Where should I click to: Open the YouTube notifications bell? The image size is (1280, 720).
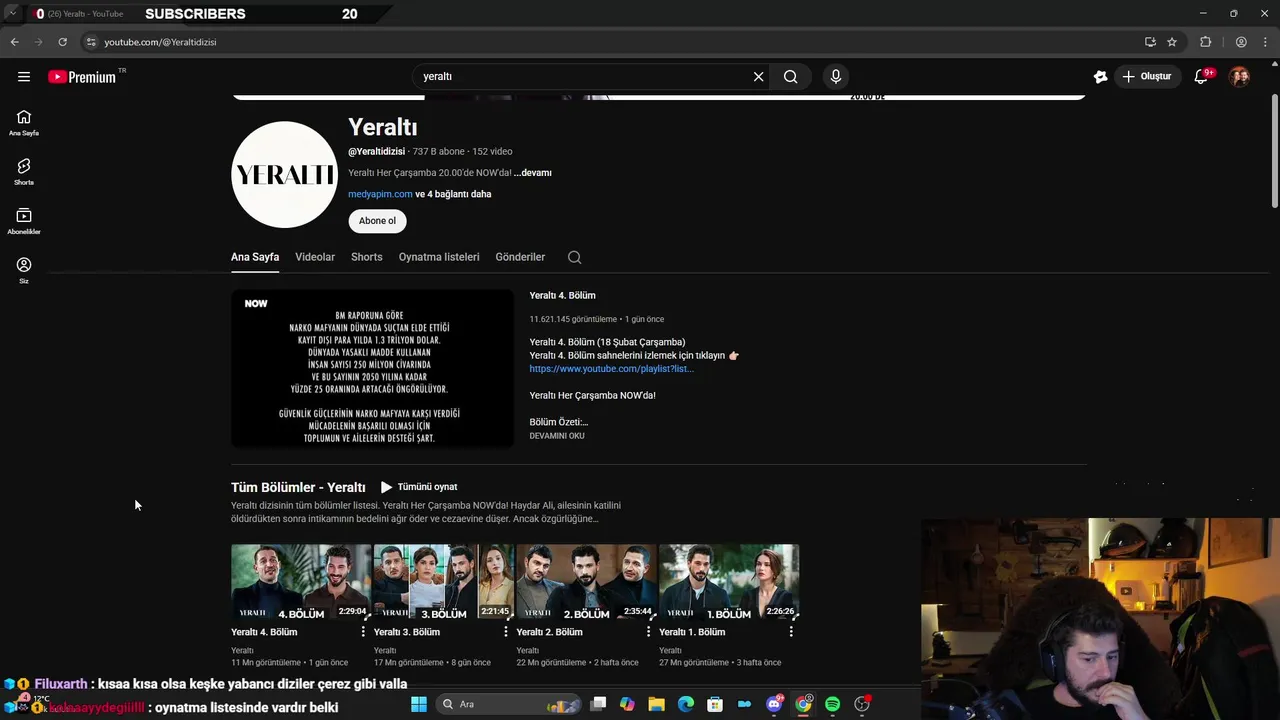coord(1202,77)
